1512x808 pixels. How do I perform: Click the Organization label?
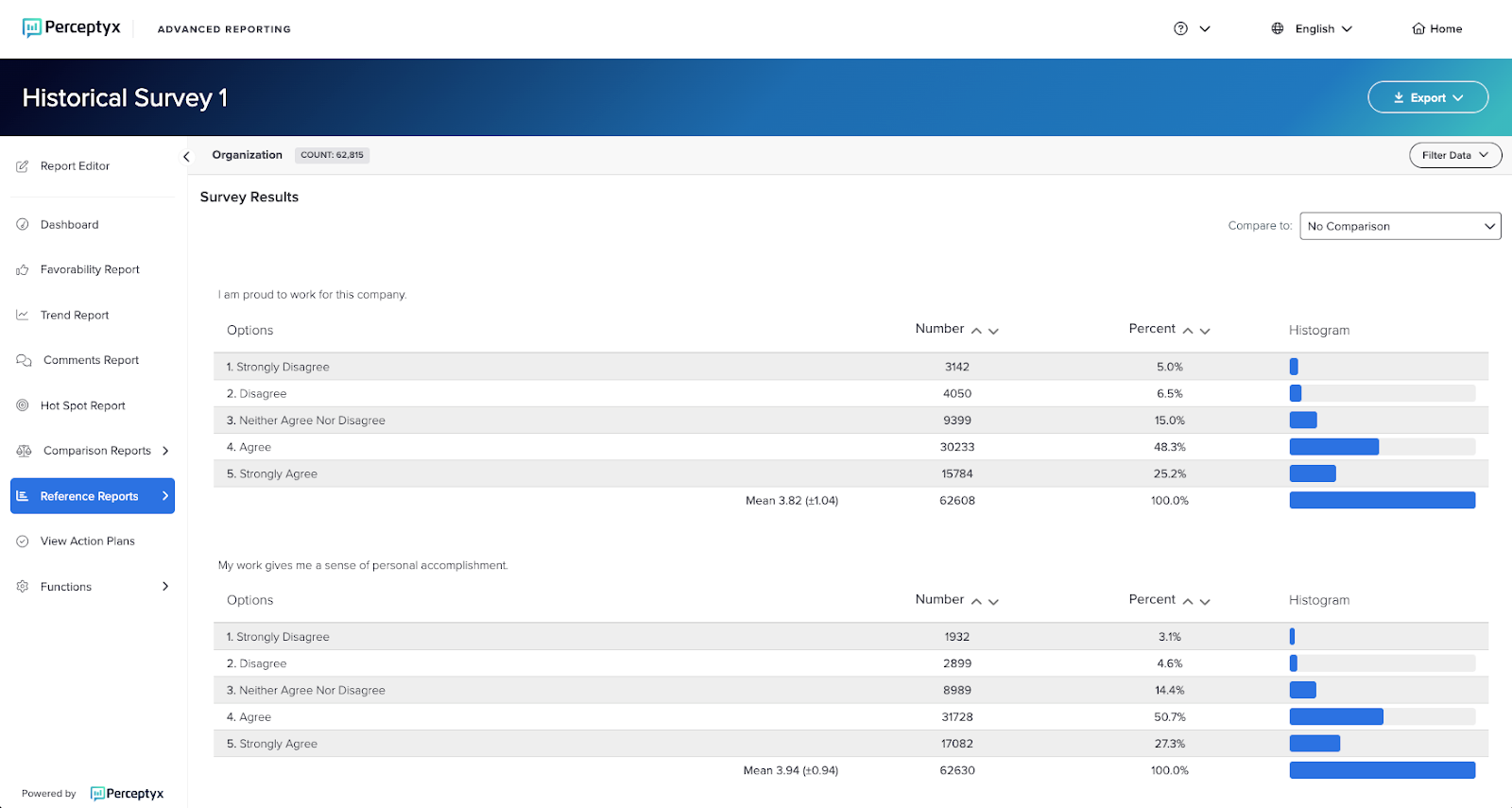tap(247, 155)
